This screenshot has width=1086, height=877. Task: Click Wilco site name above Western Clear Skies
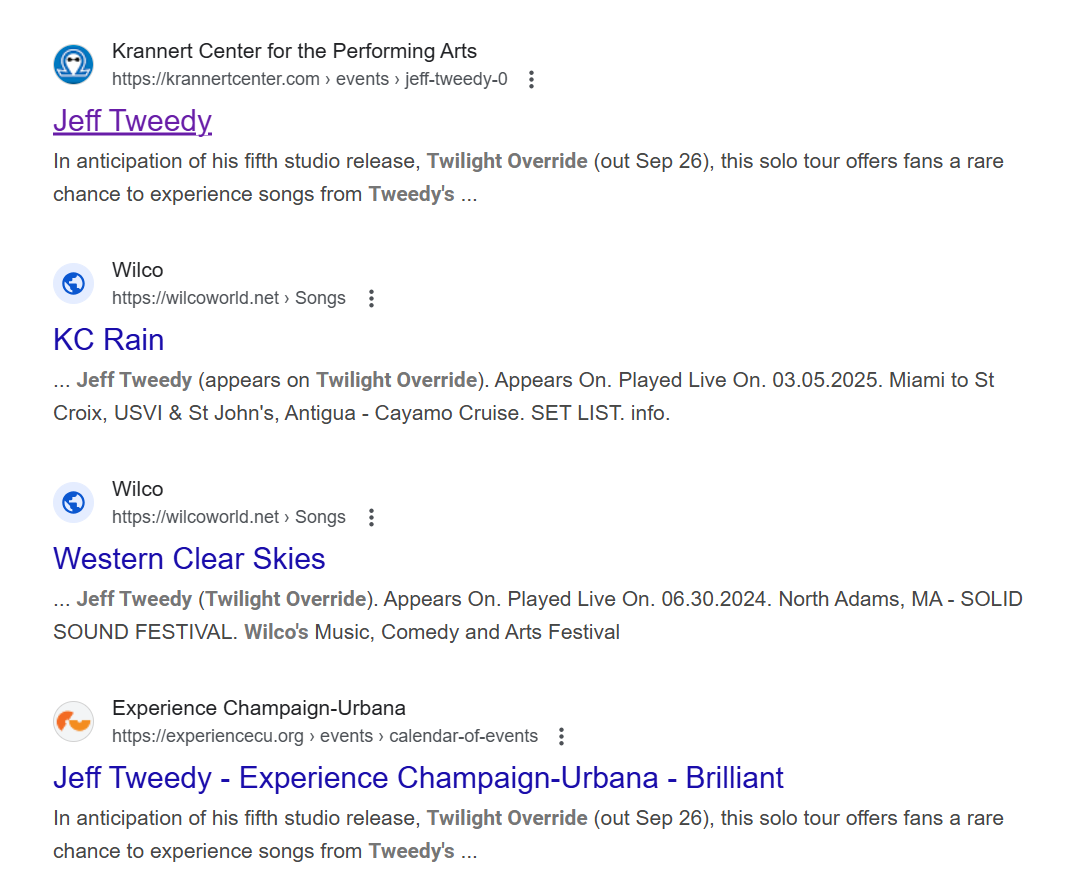[x=138, y=488]
